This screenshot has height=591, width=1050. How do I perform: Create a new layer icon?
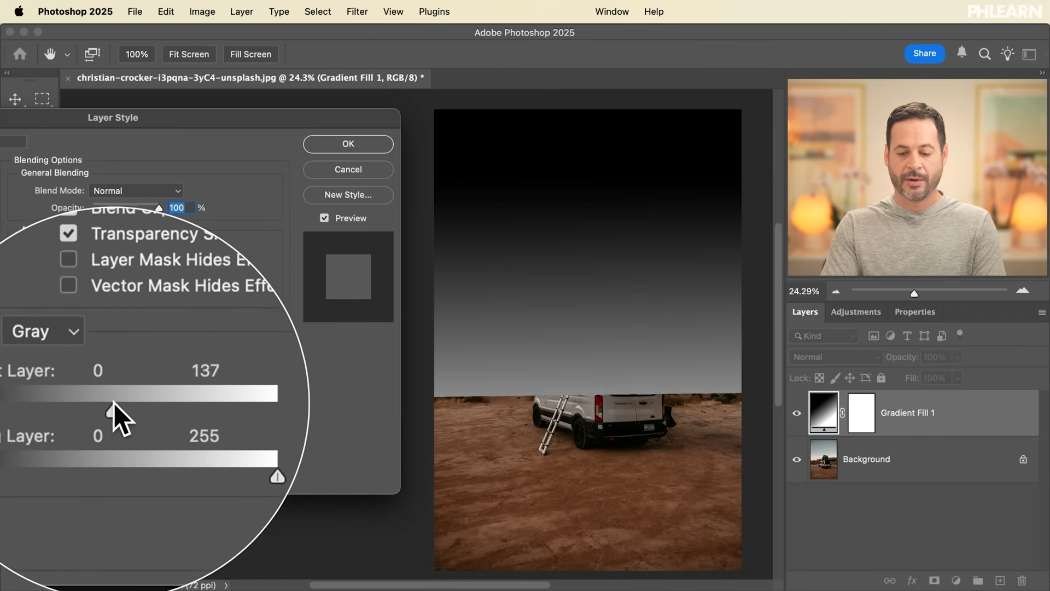[1000, 581]
